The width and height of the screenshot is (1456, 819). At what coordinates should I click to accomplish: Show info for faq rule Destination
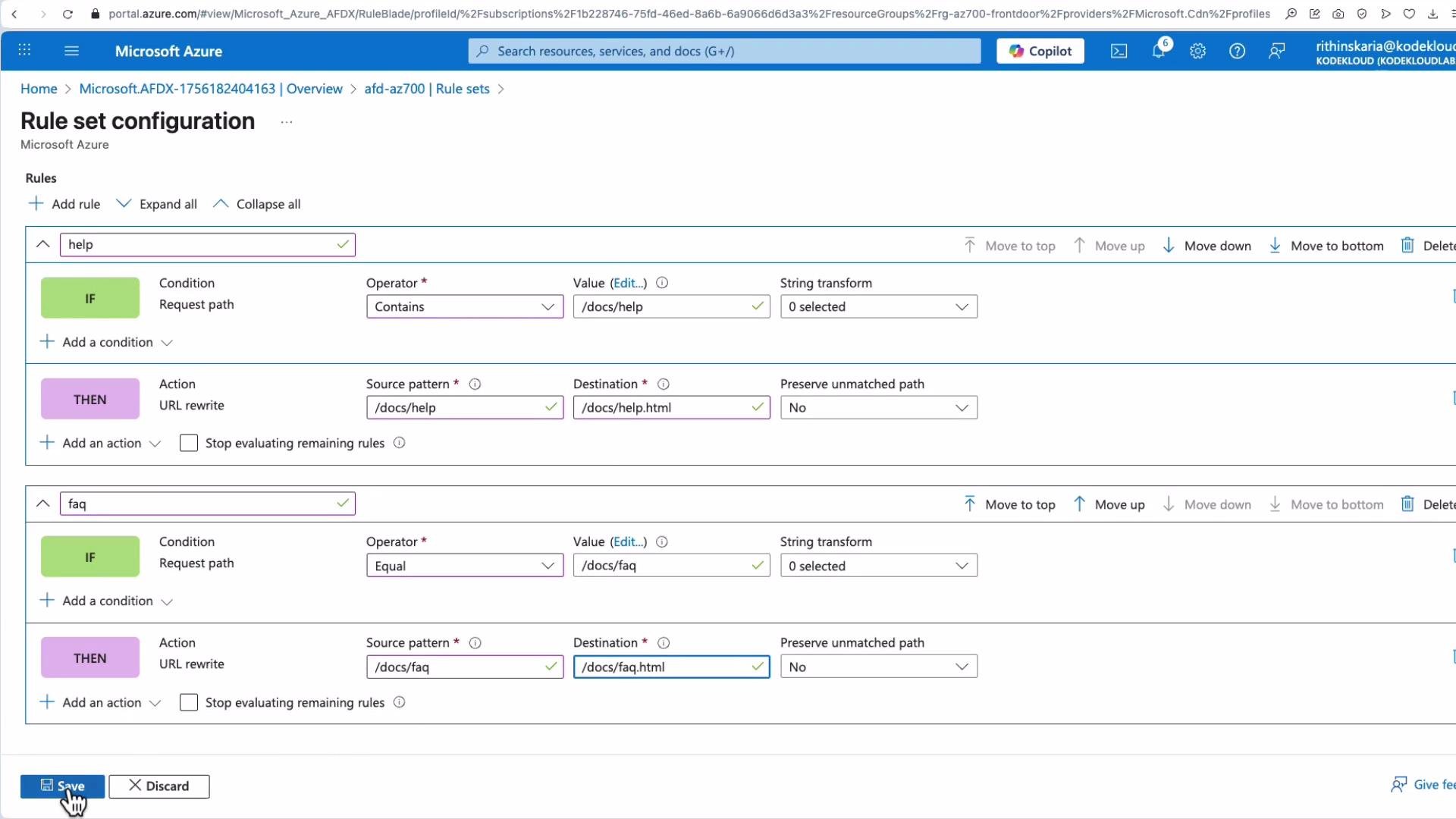663,643
